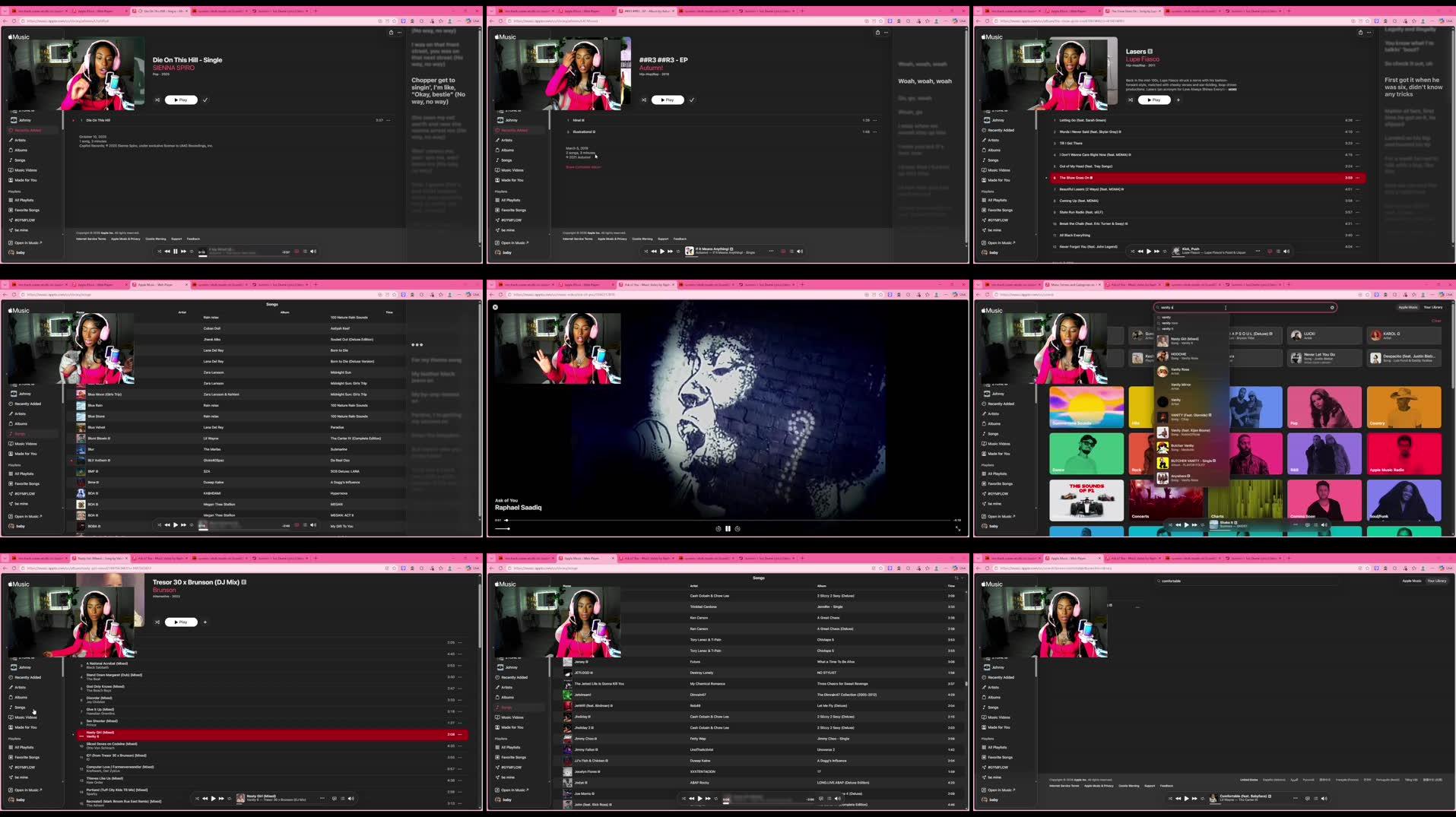The image size is (1456, 817).
Task: Open the Summertime Sounds category tile
Action: [x=1086, y=407]
